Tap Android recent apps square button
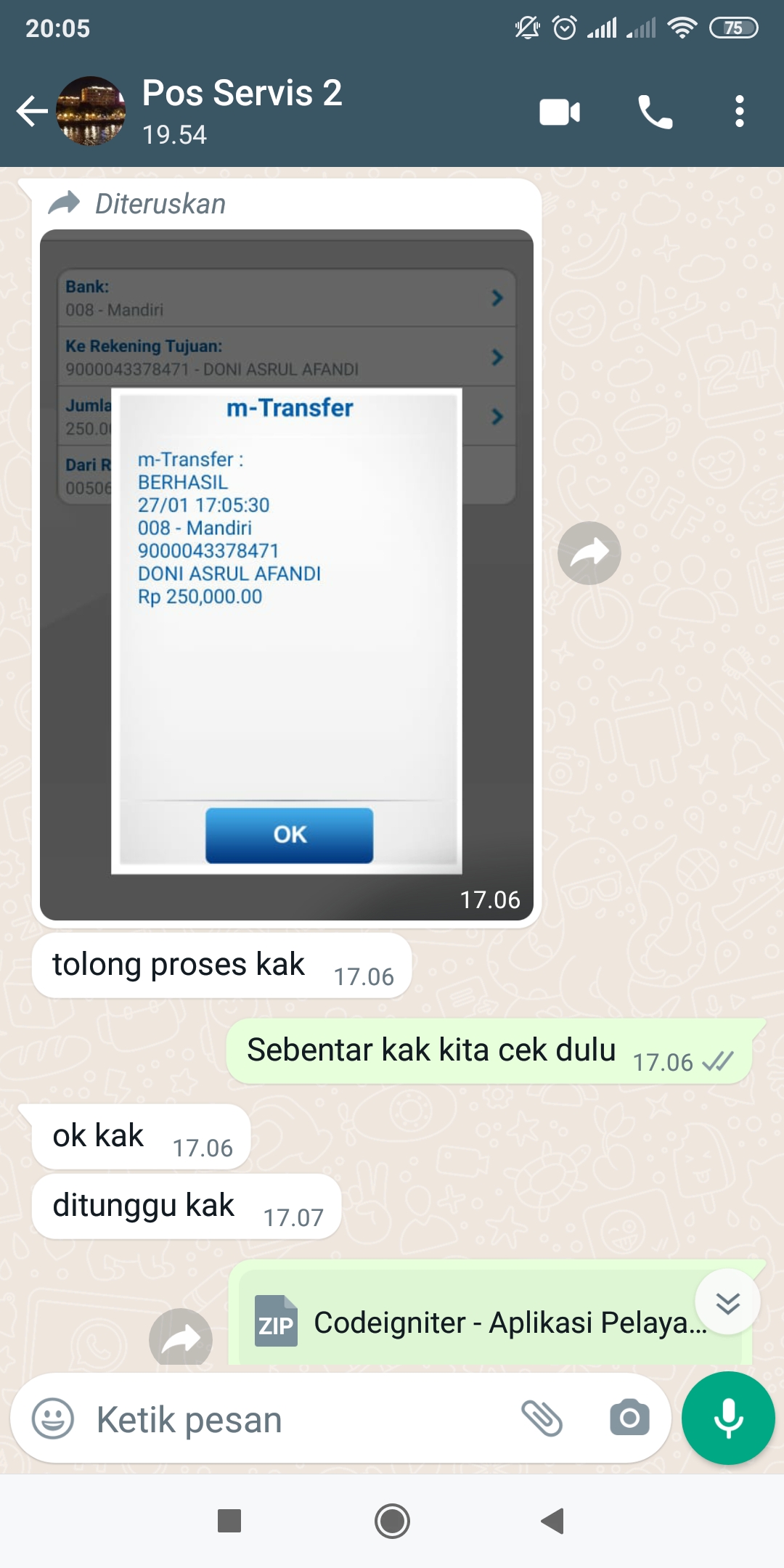The image size is (784, 1568). (229, 1521)
